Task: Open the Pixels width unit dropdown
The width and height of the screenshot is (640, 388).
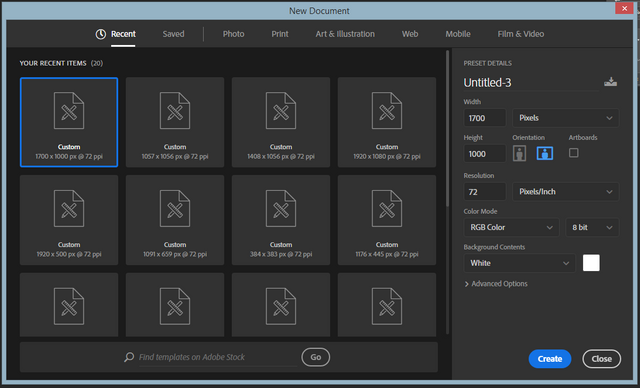Action: tap(565, 118)
